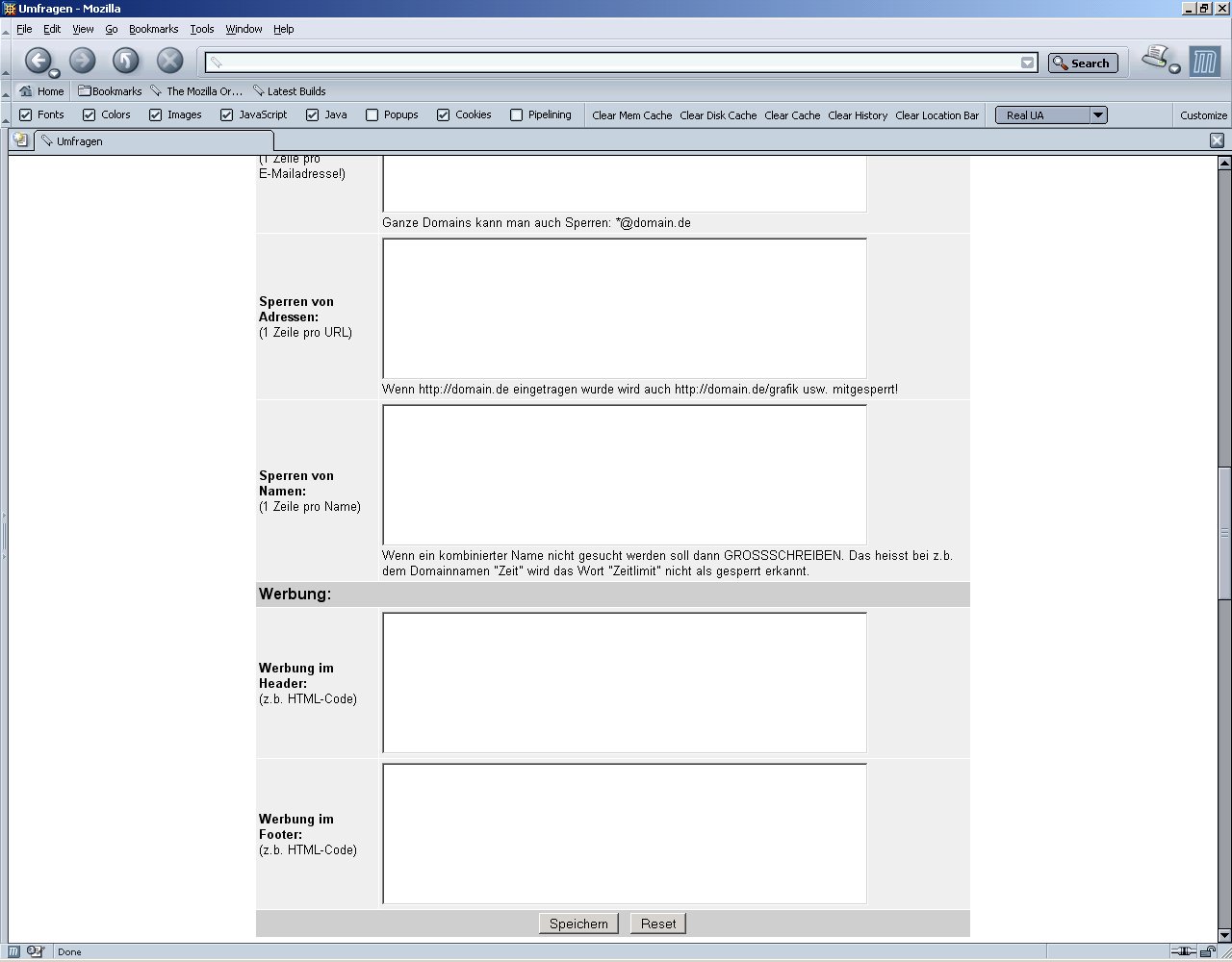1232x962 pixels.
Task: Click the Mozilla window icon in title bar
Action: pos(10,9)
